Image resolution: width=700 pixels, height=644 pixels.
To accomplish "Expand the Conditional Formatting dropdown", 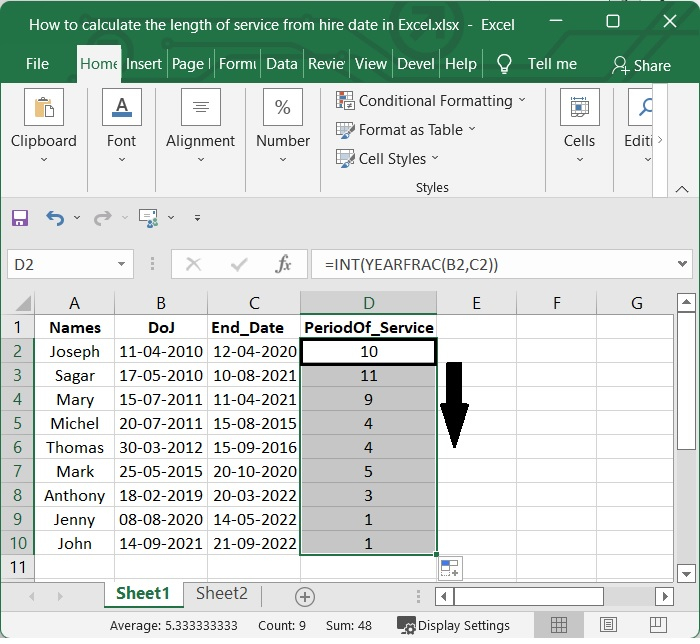I will [x=522, y=101].
